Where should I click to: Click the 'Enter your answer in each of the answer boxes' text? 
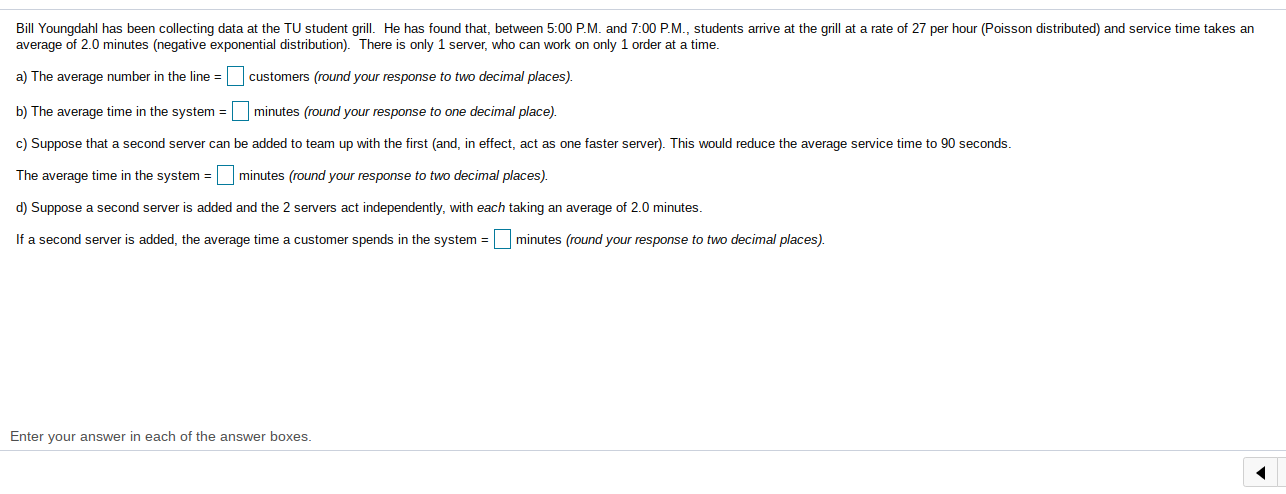(x=161, y=436)
